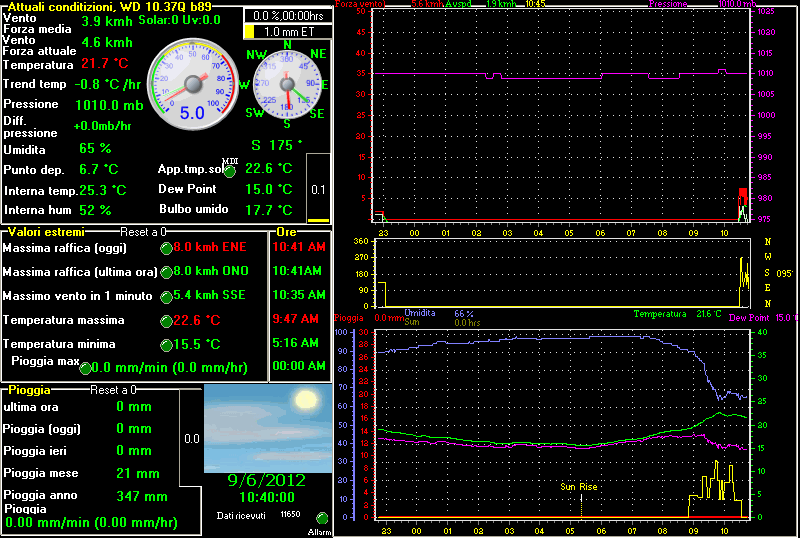The image size is (800, 538).
Task: Click the green indicator next to Pioggia max
Action: click(86, 368)
